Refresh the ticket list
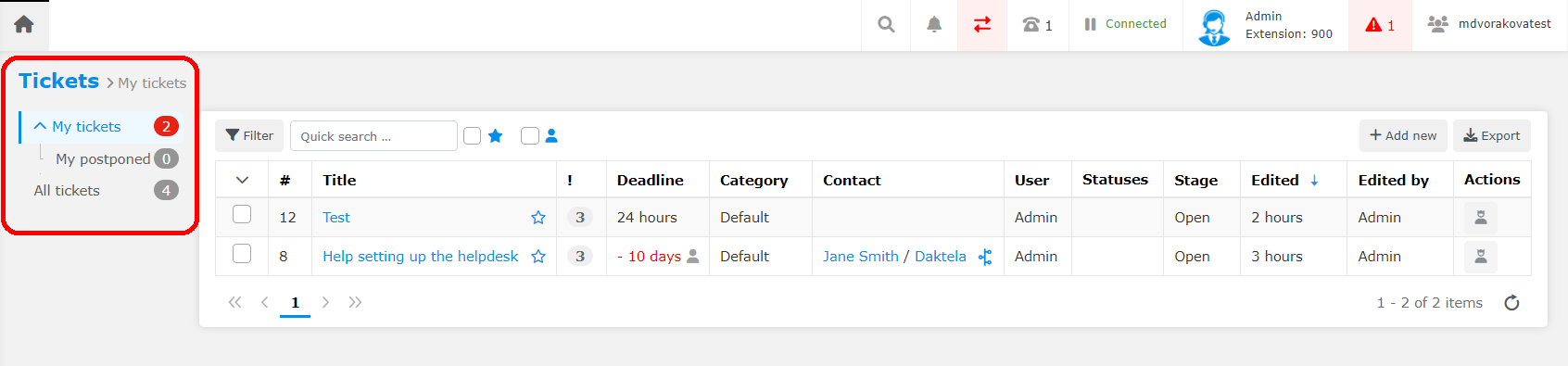Viewport: 1568px width, 366px height. pyautogui.click(x=1511, y=303)
